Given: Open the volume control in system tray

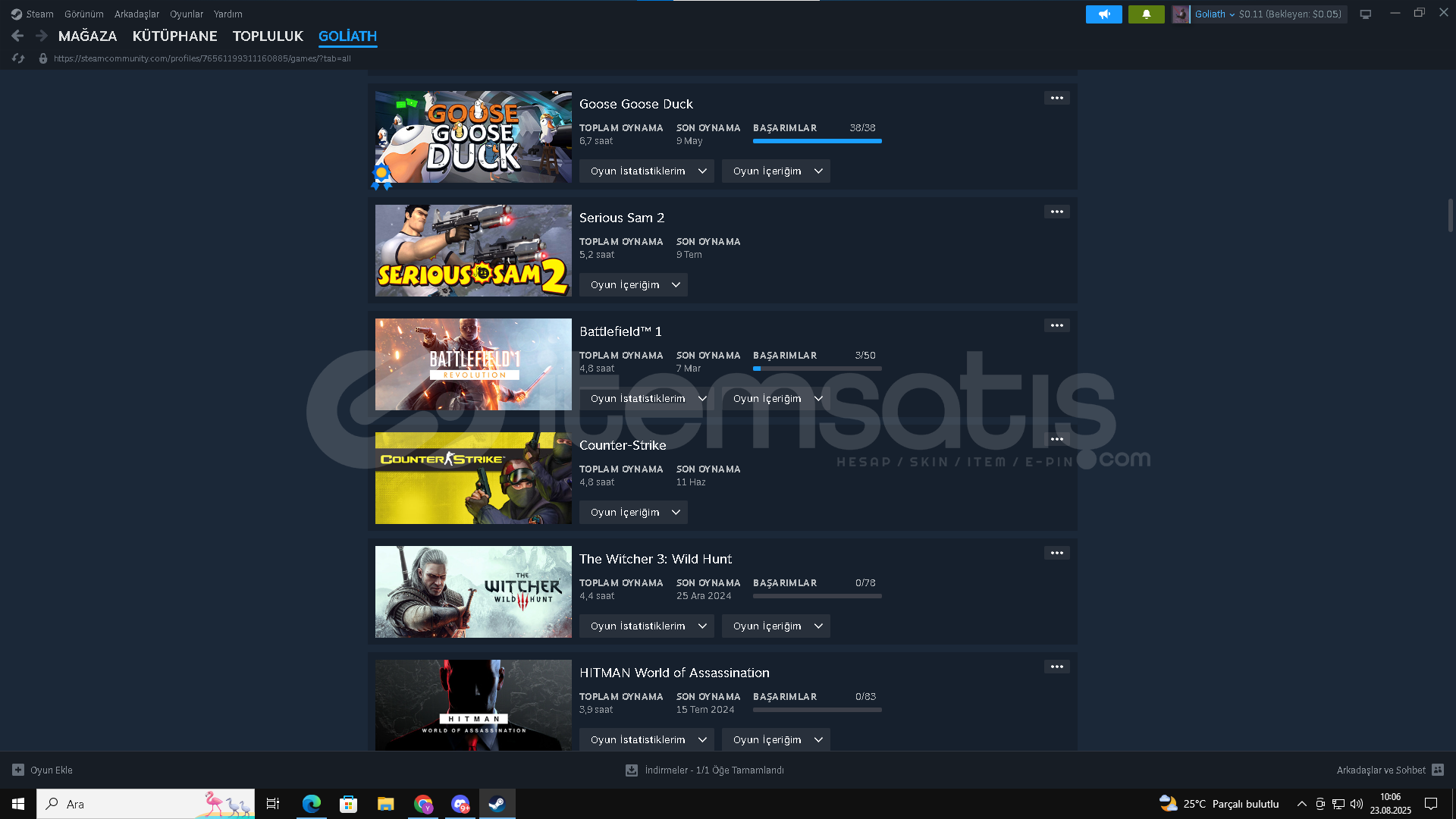Looking at the screenshot, I should 1357,804.
